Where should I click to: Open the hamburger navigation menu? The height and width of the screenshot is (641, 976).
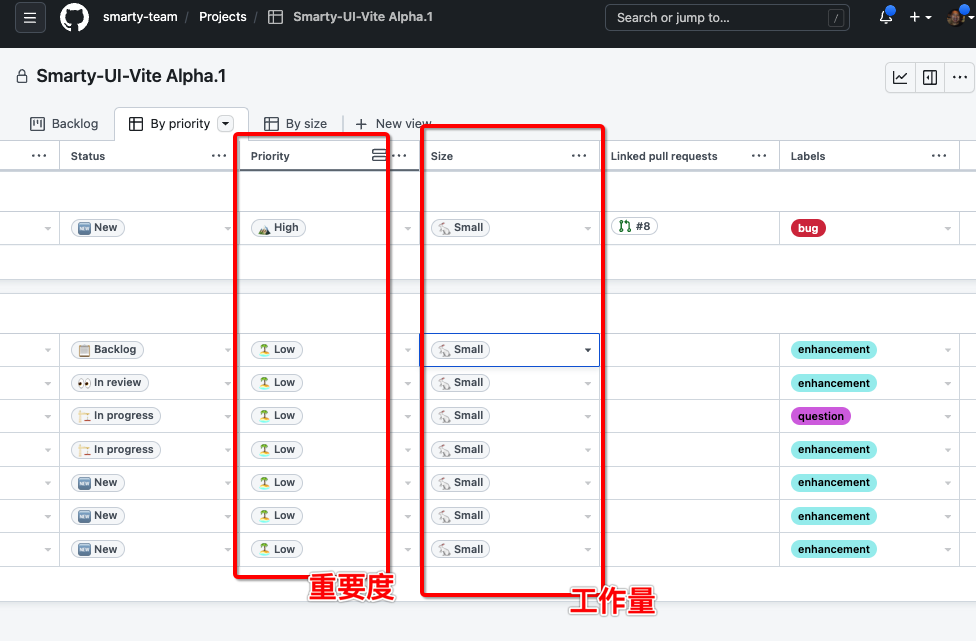[30, 18]
